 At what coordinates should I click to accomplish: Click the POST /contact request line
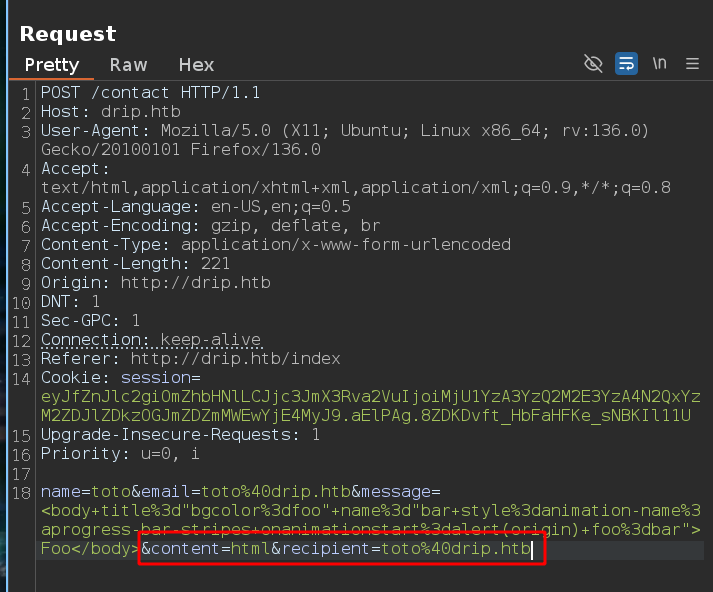tap(150, 93)
